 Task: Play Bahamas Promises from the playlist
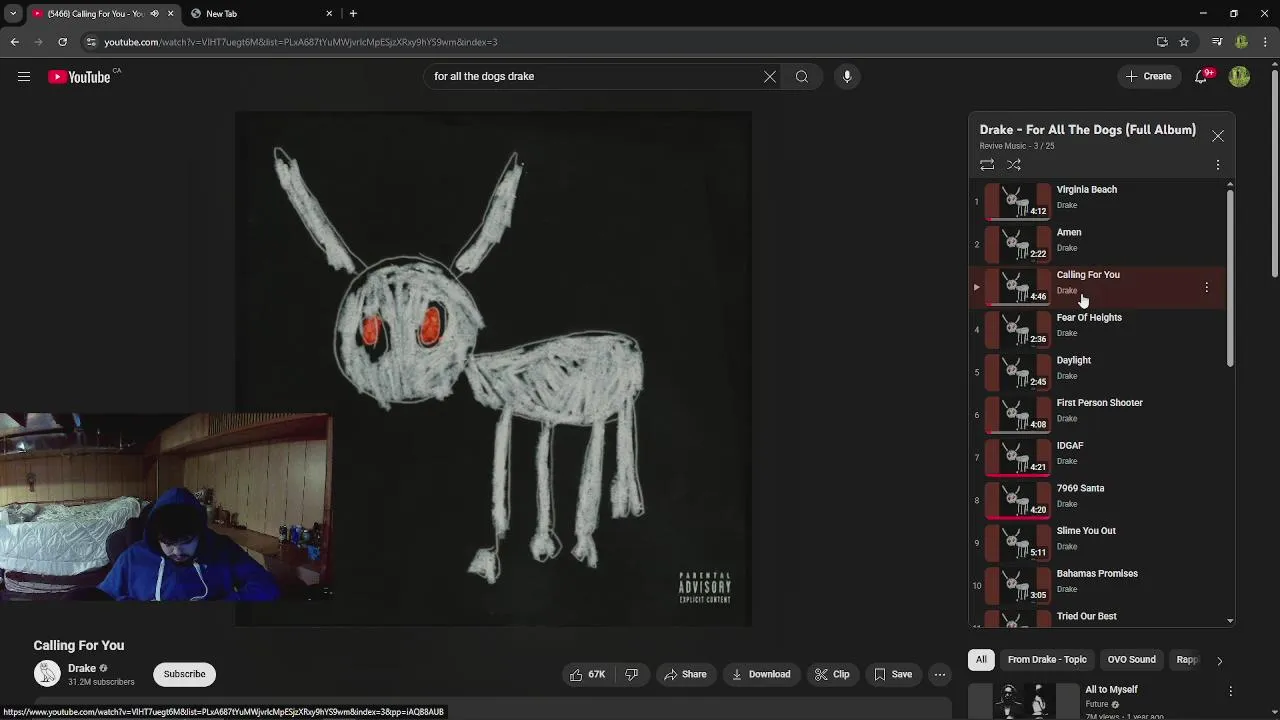1098,585
